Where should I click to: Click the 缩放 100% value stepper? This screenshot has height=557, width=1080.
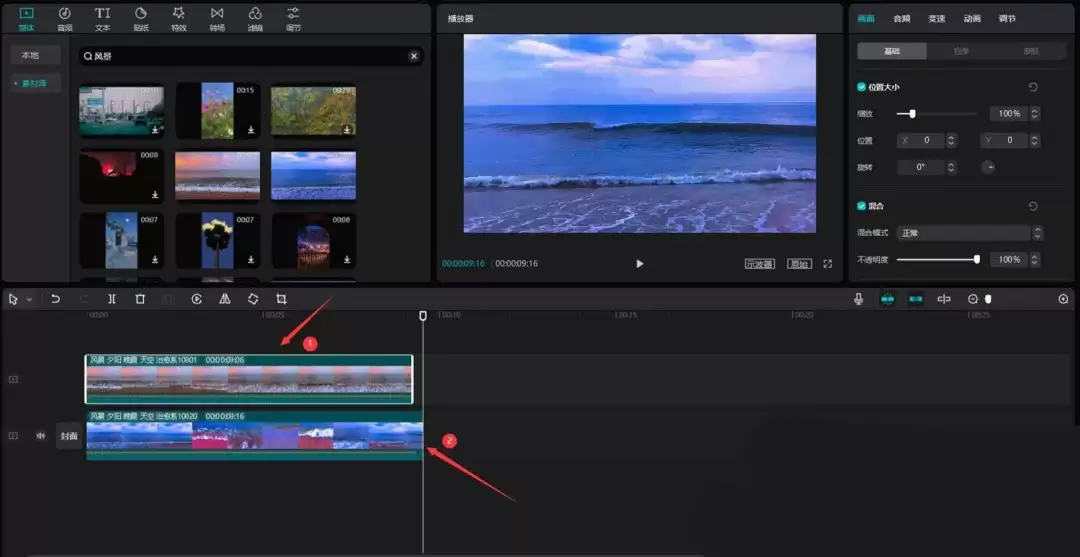click(x=1034, y=114)
